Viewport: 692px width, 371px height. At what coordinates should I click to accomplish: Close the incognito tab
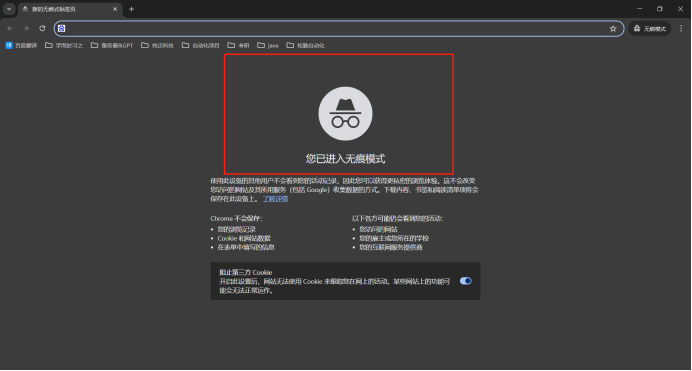(x=115, y=9)
